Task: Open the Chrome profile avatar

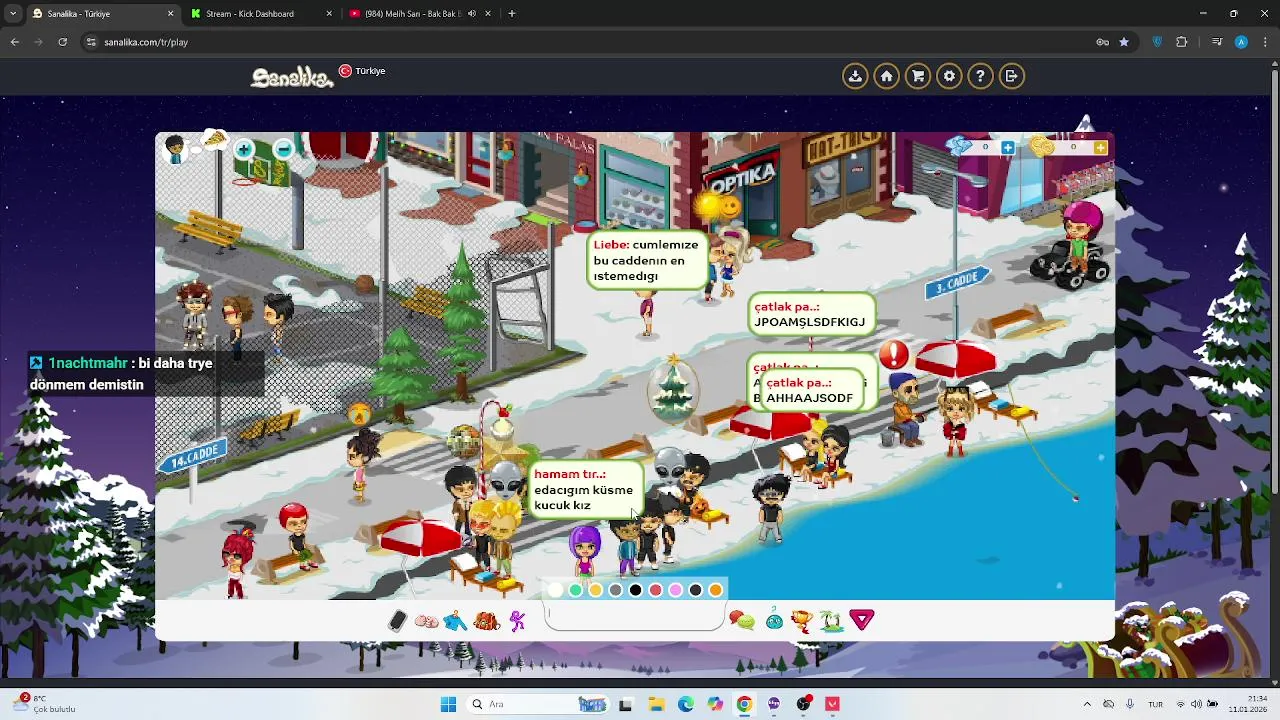Action: click(1241, 42)
